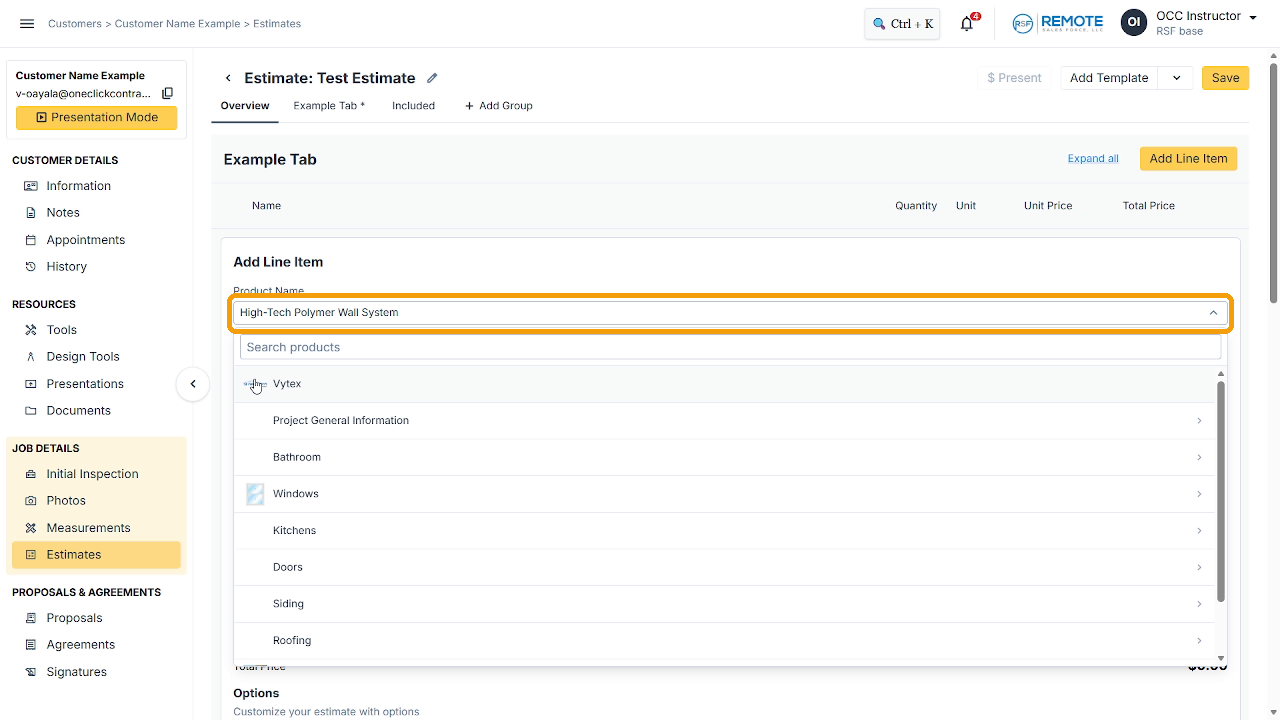Viewport: 1280px width, 720px height.
Task: Open Design Tools
Action: 82,357
